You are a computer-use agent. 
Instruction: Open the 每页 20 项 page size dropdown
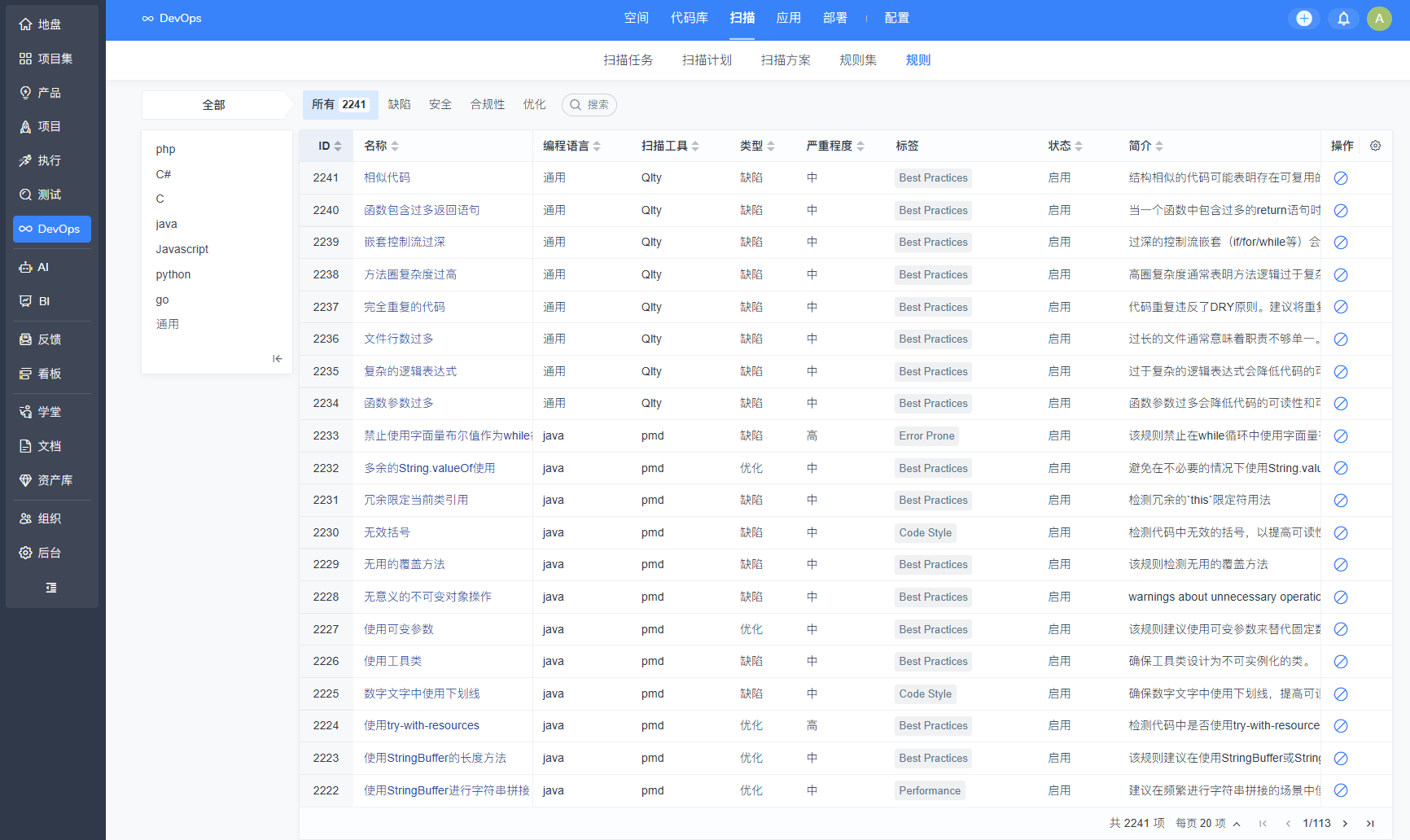click(1207, 824)
